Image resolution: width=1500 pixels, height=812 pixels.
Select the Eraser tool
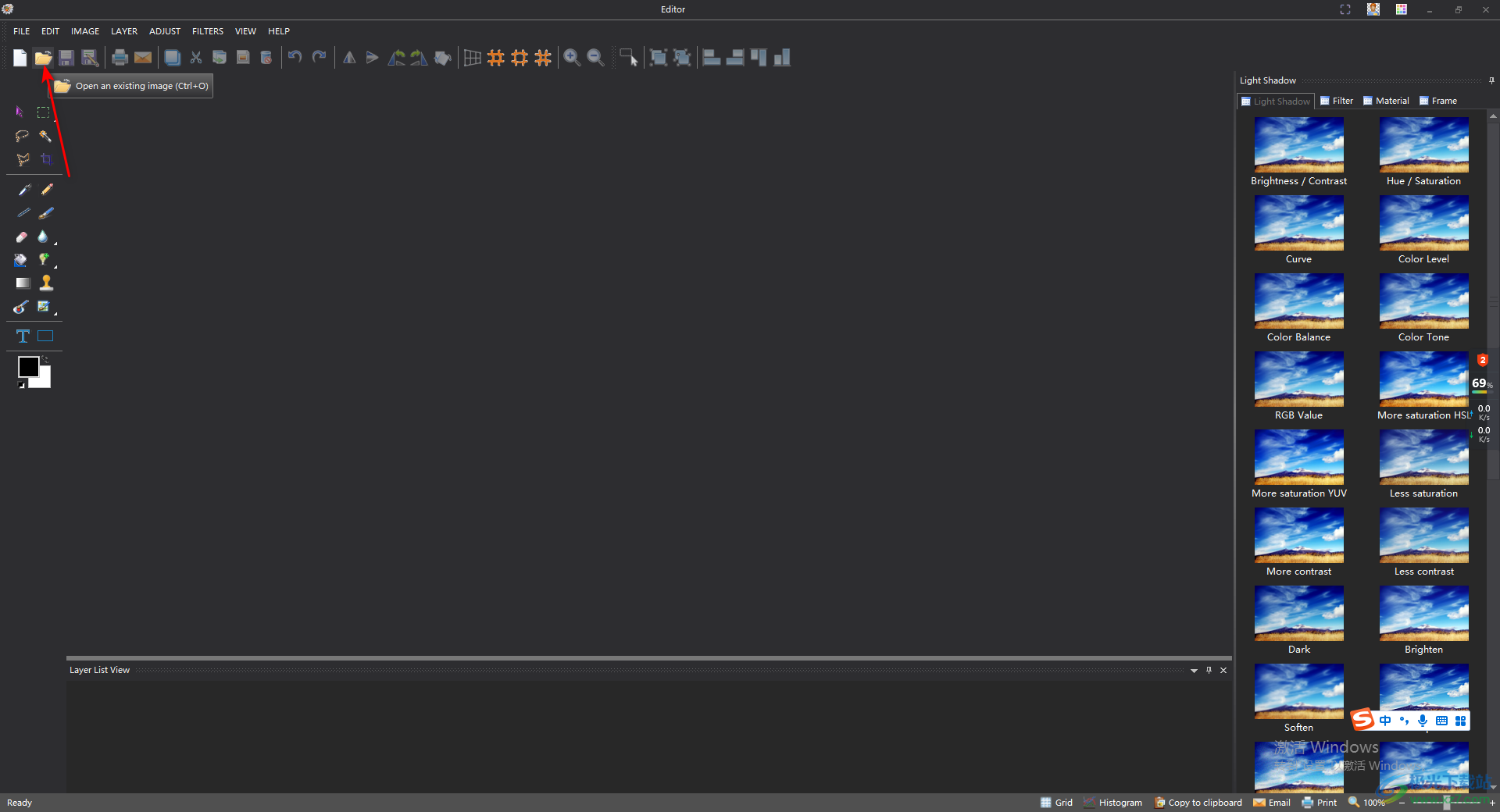coord(22,237)
